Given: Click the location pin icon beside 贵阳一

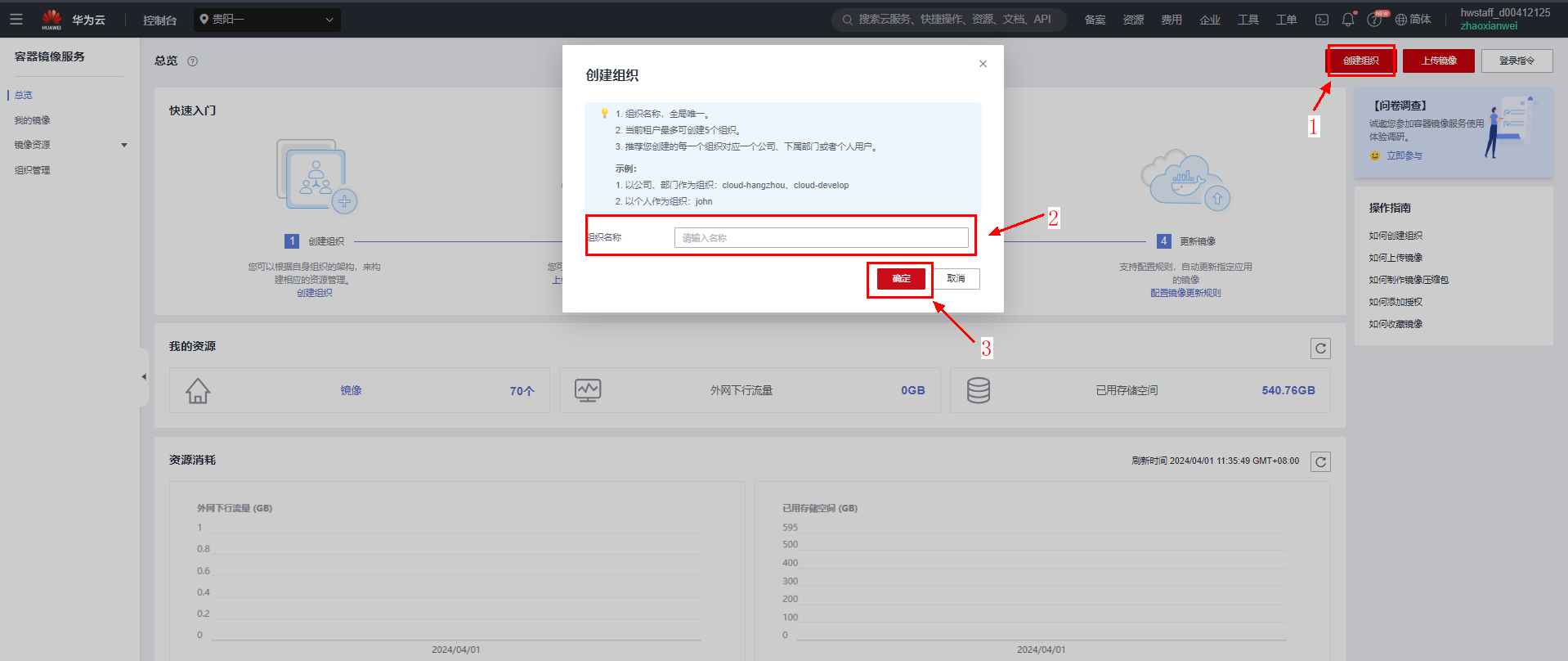Looking at the screenshot, I should coord(204,19).
